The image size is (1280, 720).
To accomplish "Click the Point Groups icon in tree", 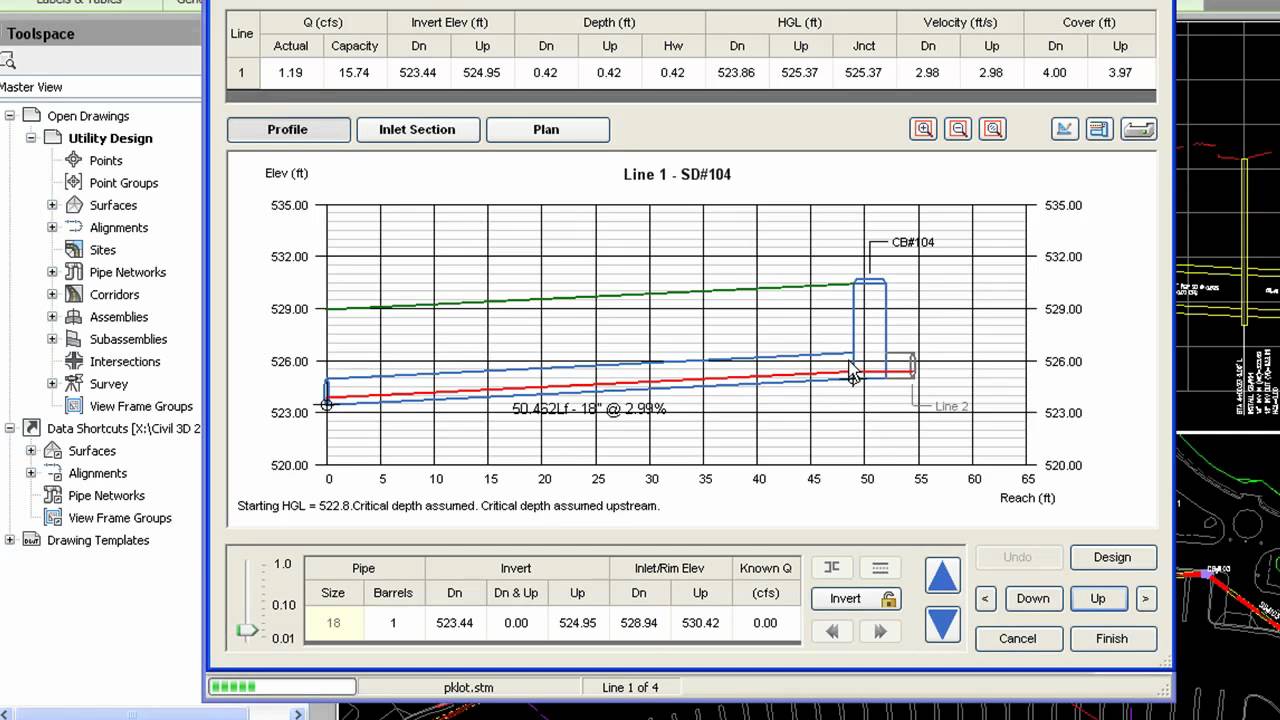I will pyautogui.click(x=74, y=182).
